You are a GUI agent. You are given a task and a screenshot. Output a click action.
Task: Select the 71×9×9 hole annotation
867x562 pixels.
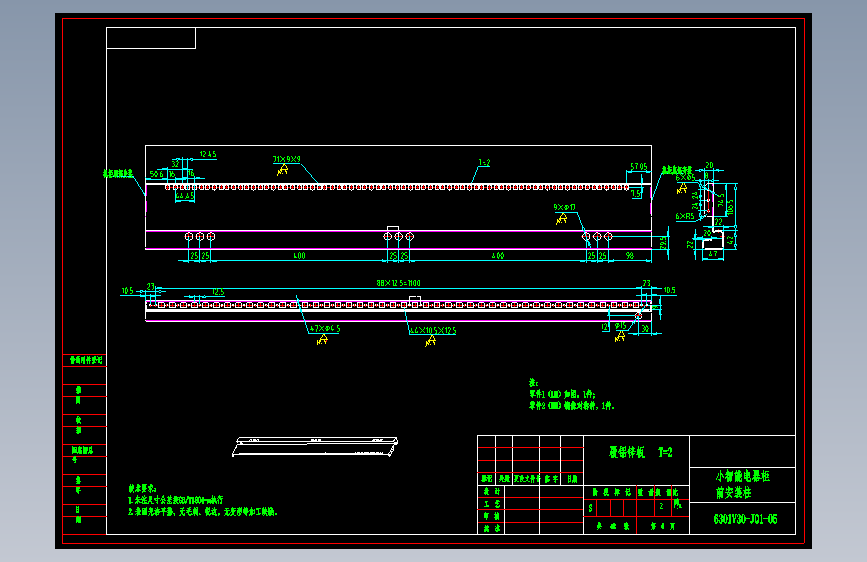tap(286, 159)
